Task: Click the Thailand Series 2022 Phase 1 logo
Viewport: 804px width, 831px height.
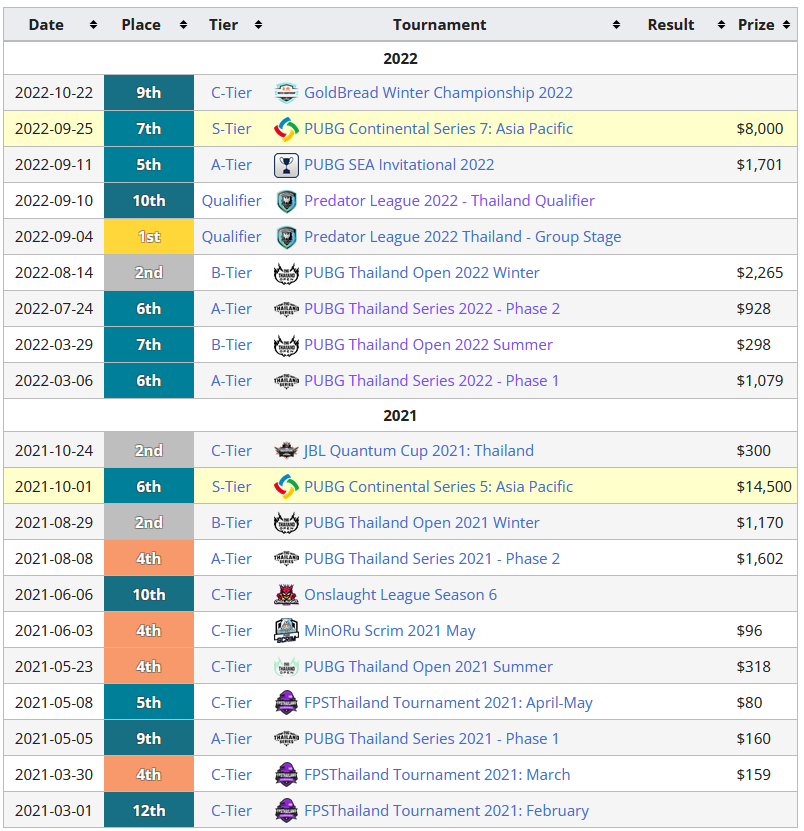Action: coord(286,381)
